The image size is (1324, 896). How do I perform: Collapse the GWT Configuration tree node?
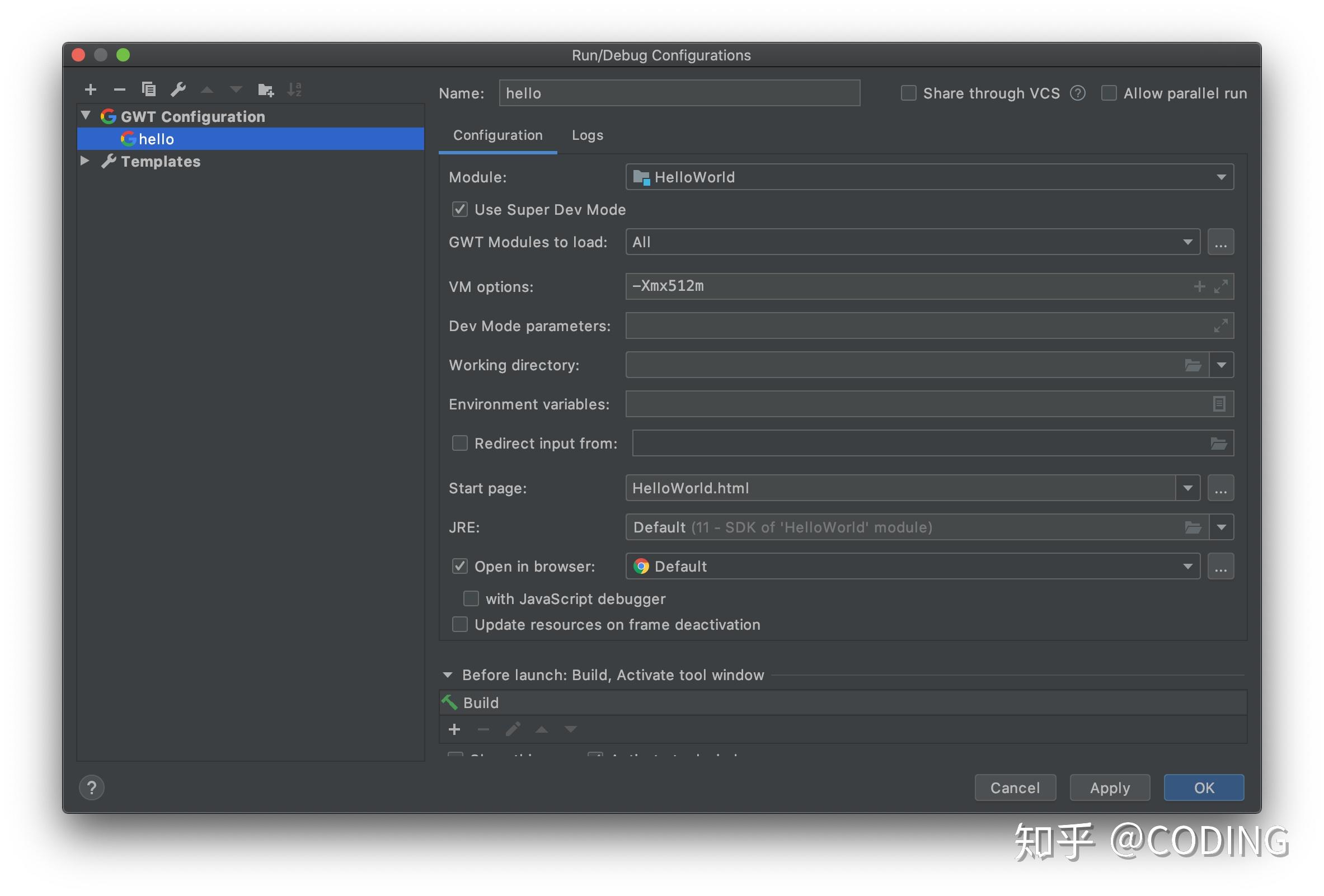coord(85,116)
